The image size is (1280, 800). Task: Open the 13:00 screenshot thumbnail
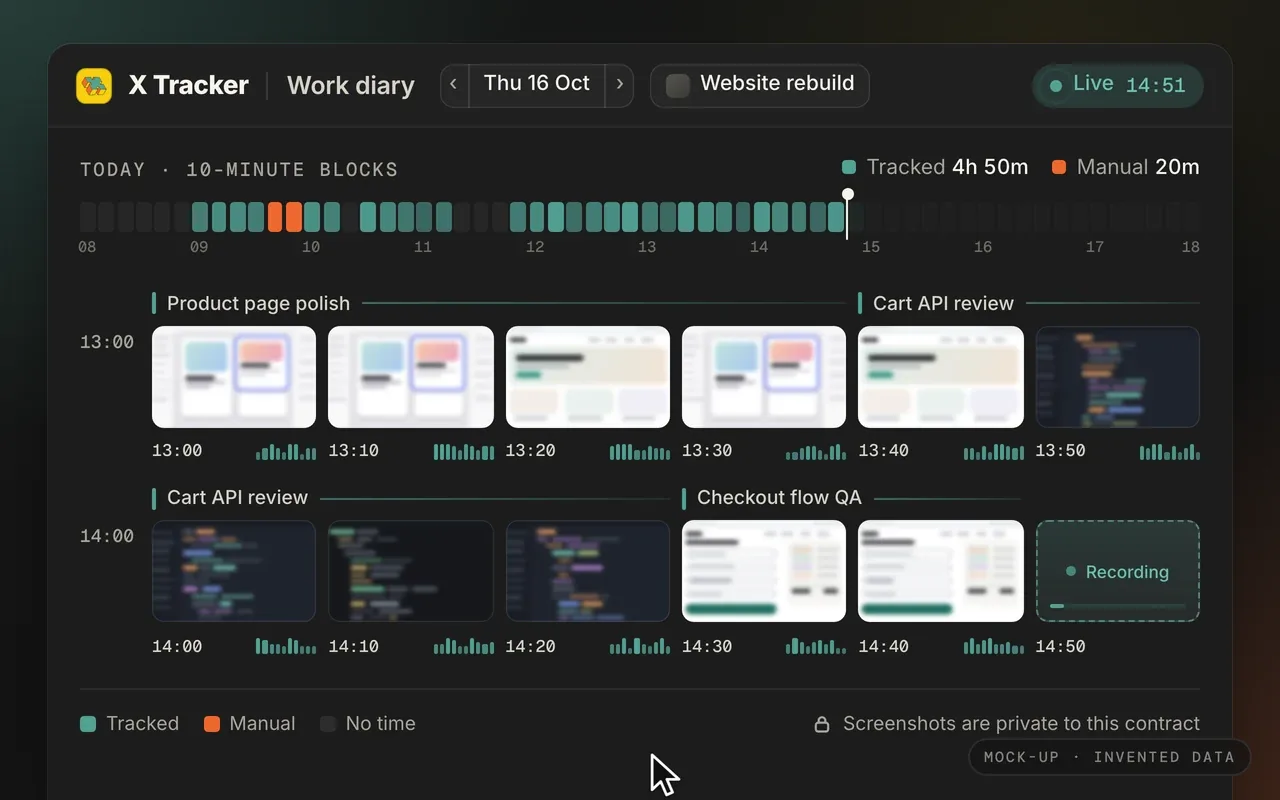click(234, 377)
